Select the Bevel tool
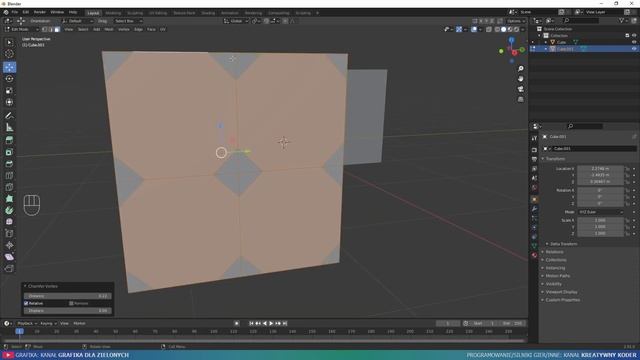The height and width of the screenshot is (360, 640). 9,164
